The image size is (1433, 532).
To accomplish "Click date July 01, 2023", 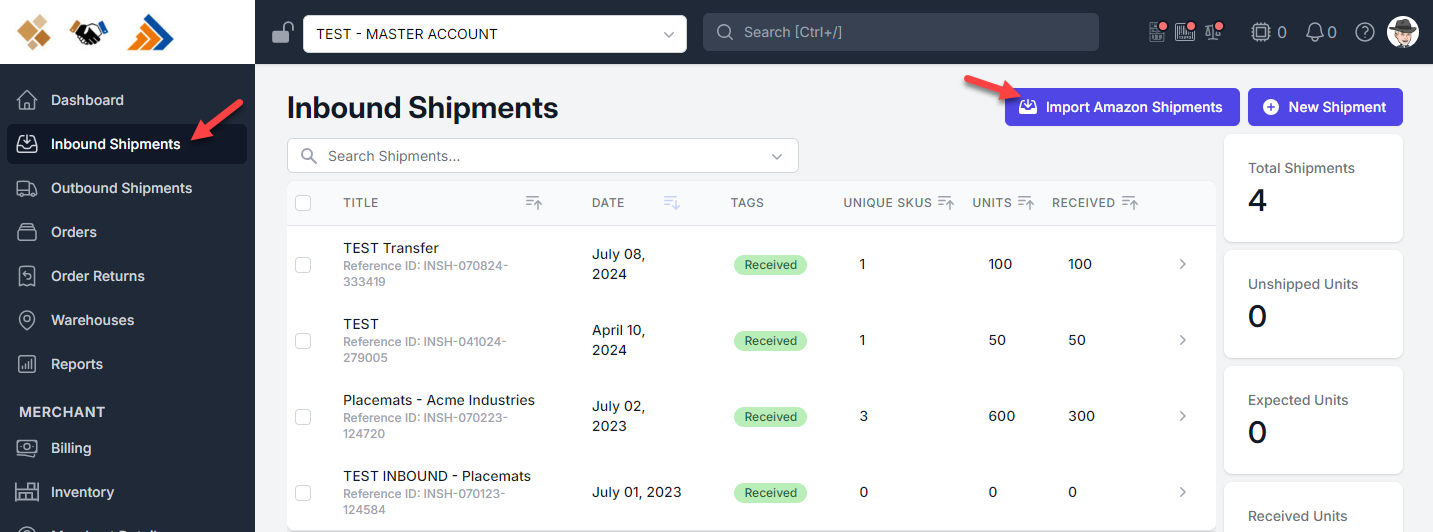I will click(x=637, y=492).
